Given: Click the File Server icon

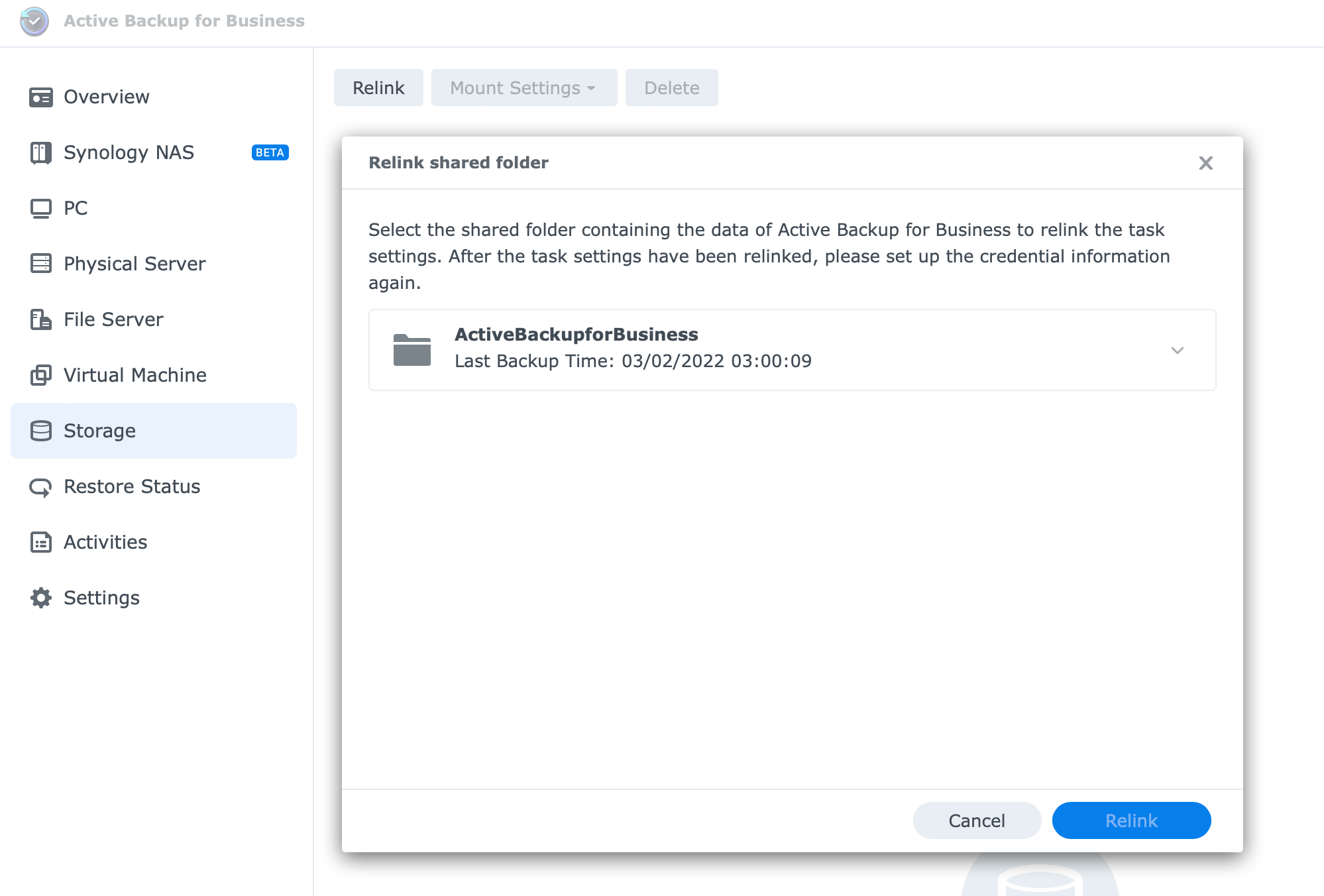Looking at the screenshot, I should click(x=41, y=319).
